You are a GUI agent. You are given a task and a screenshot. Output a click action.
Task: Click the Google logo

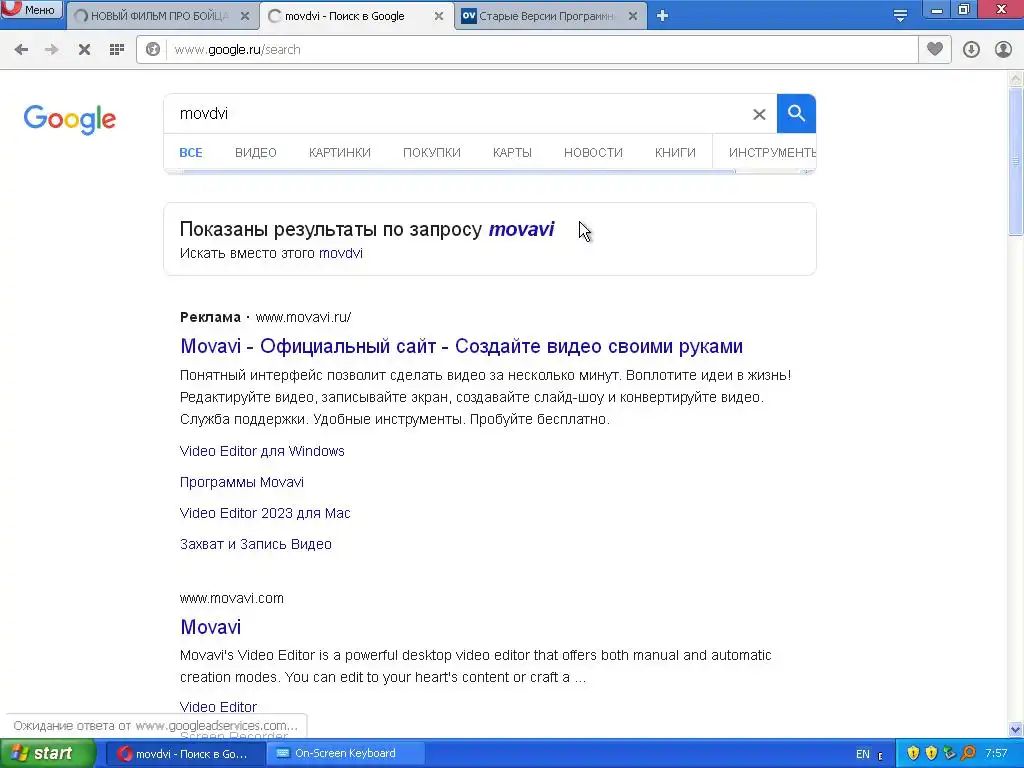point(69,119)
